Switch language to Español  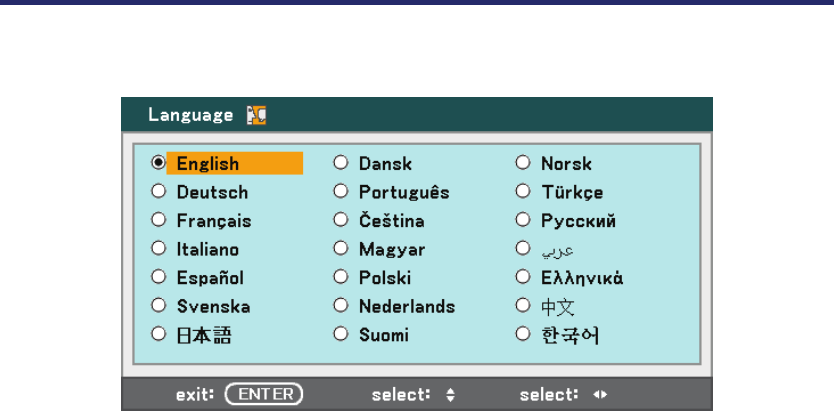[x=158, y=278]
